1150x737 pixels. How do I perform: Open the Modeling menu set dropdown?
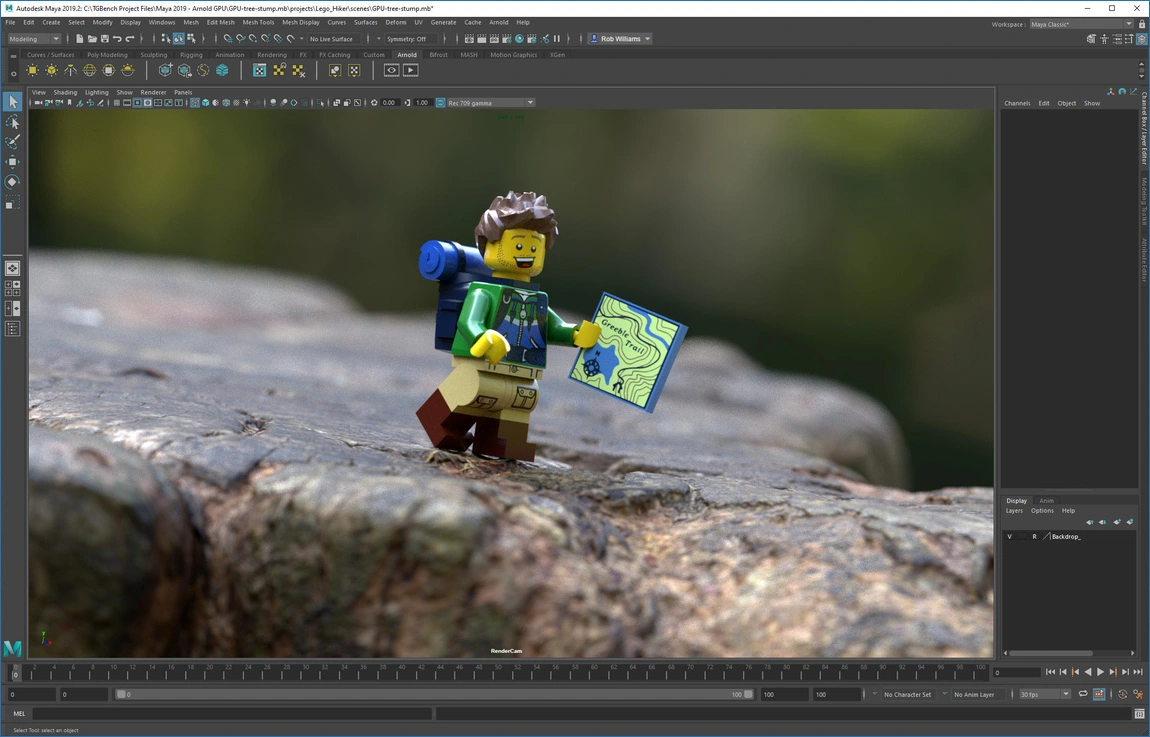[x=34, y=39]
